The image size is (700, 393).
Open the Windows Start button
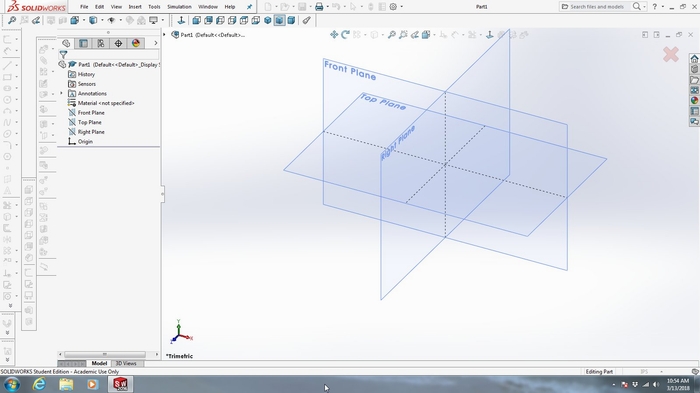click(x=12, y=384)
